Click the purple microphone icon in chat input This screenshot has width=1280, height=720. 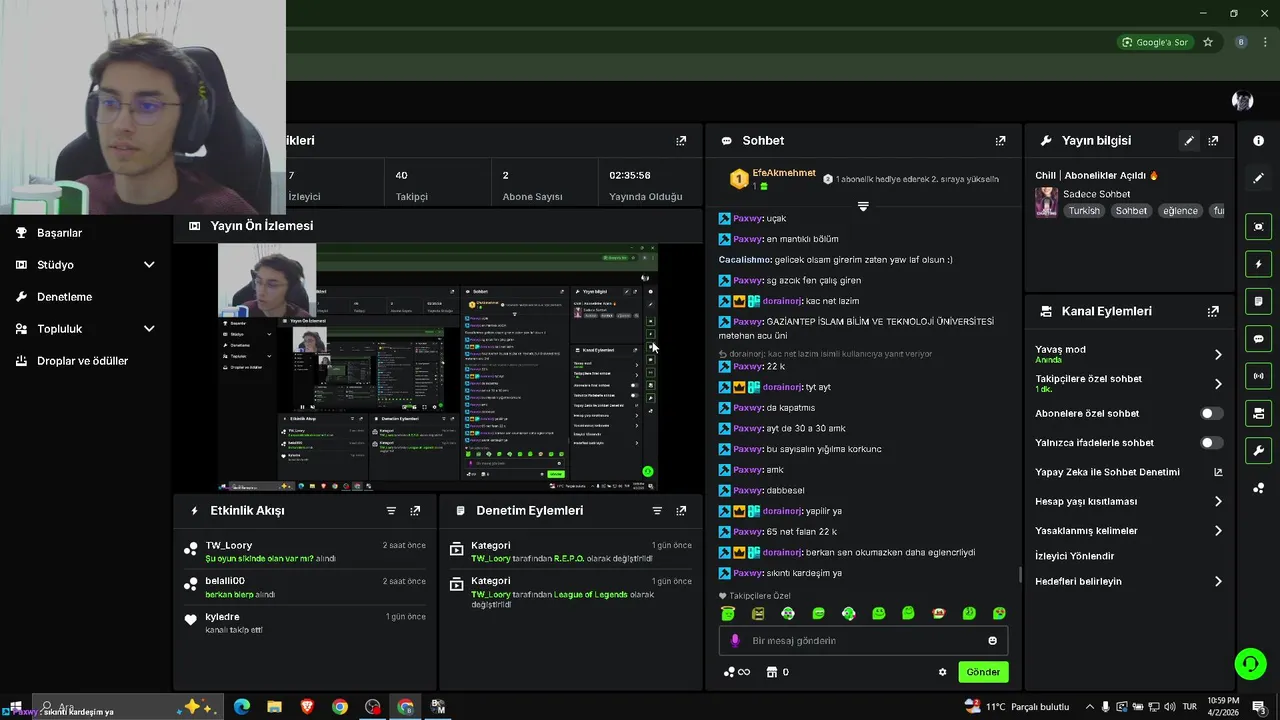[735, 641]
